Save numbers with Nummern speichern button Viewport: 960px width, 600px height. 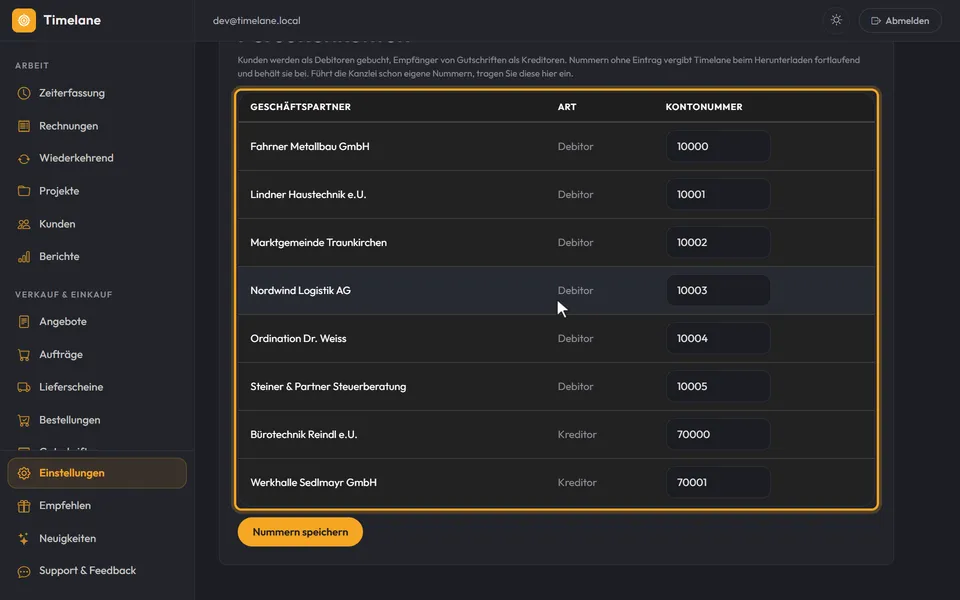pos(300,532)
